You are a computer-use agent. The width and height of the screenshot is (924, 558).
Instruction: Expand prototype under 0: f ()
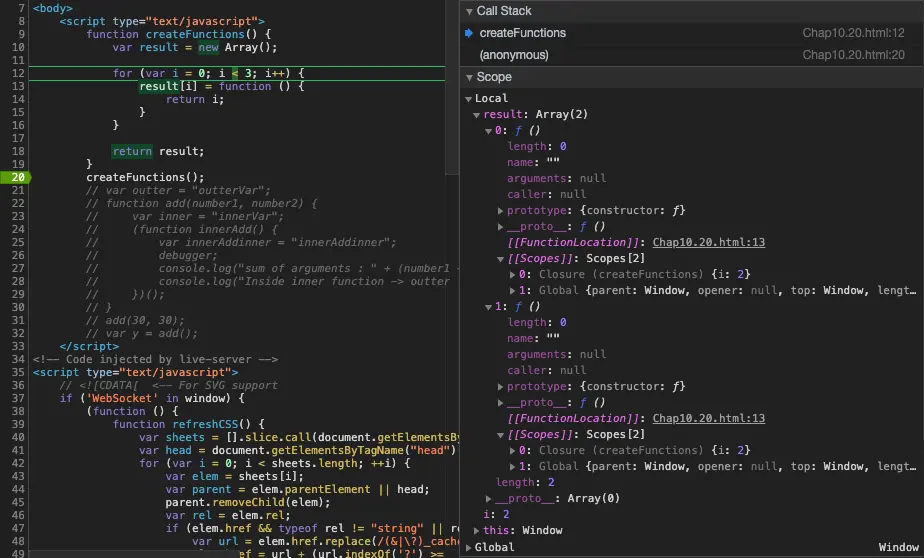(x=500, y=210)
